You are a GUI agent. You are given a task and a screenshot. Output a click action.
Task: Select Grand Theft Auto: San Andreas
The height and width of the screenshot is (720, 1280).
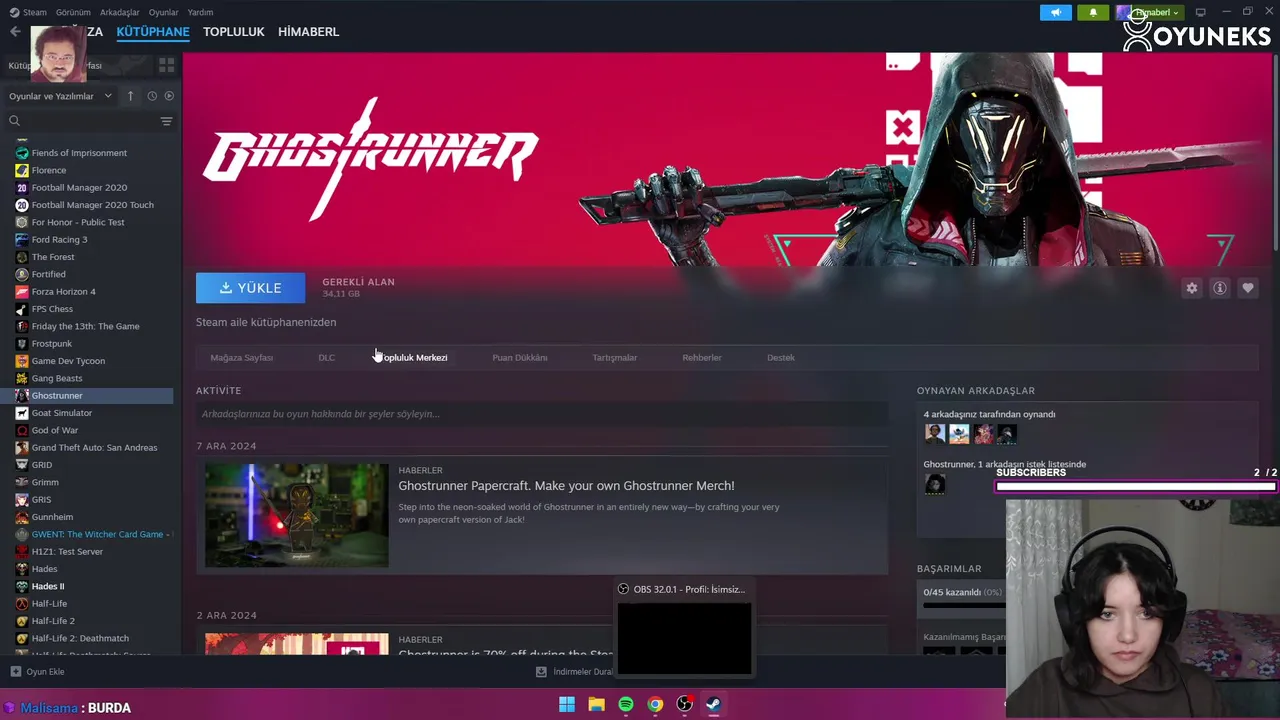pos(94,448)
